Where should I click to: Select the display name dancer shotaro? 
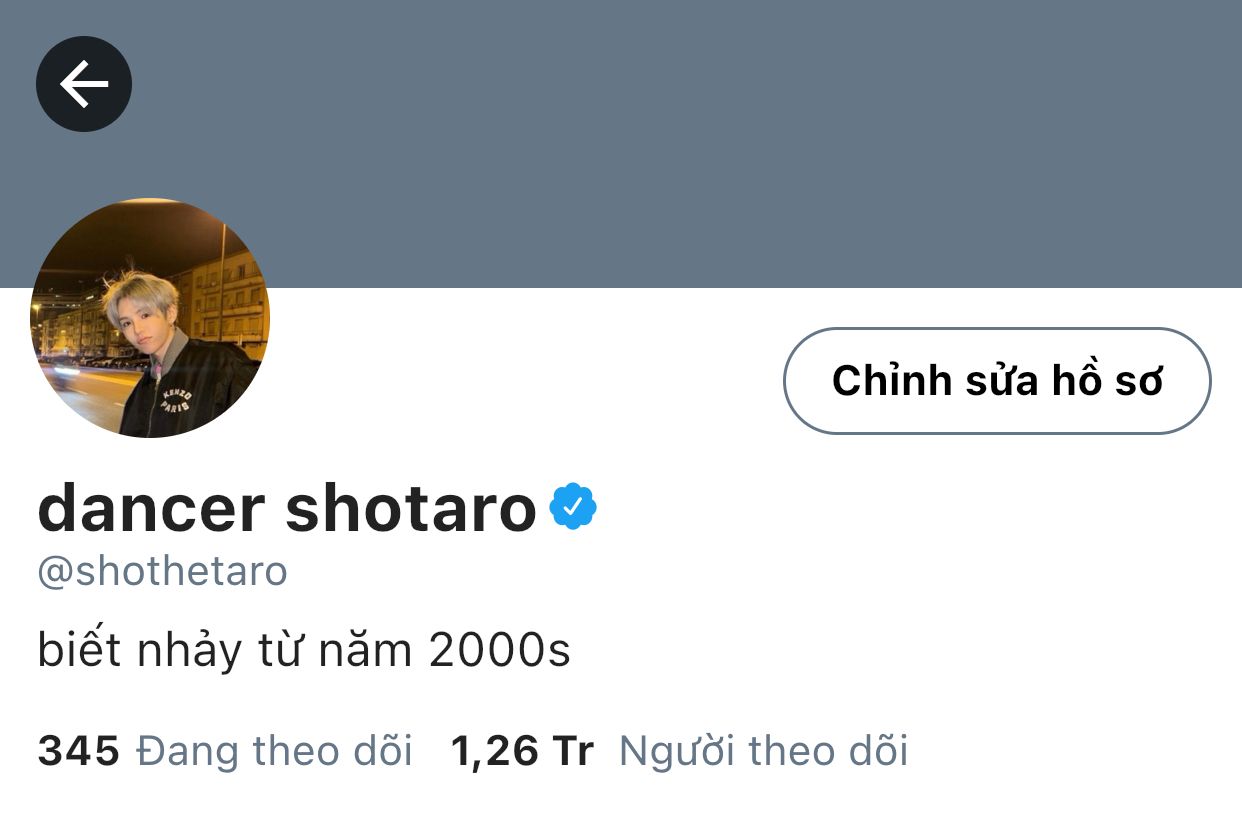[x=287, y=507]
